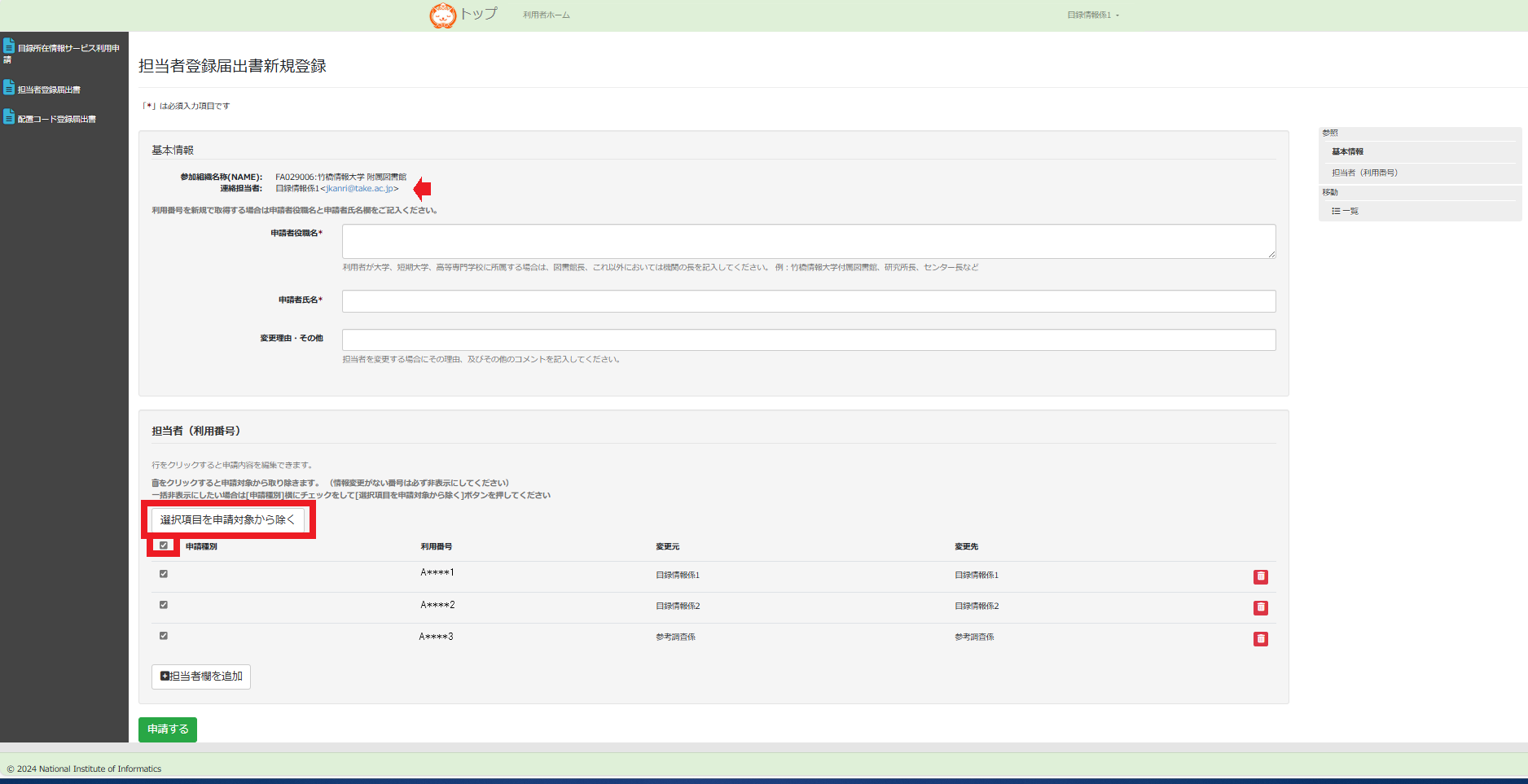1528x784 pixels.
Task: Click the トップ link in the header
Action: coord(479,14)
